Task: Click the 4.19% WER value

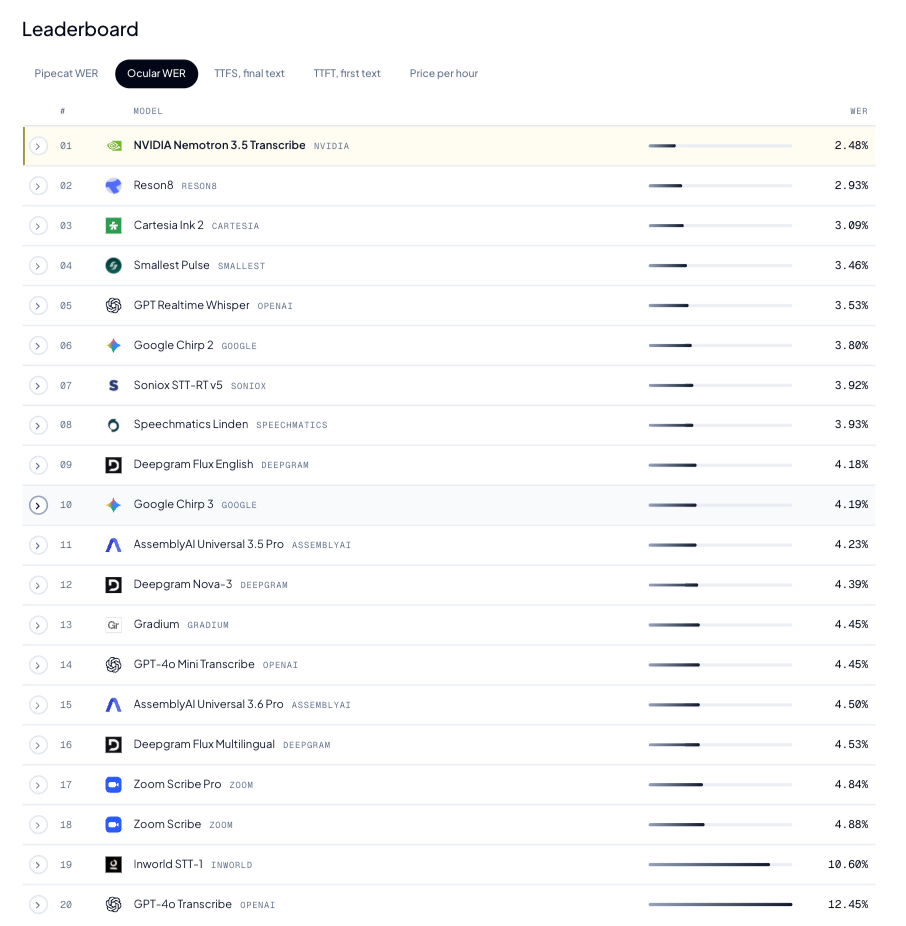Action: 851,505
